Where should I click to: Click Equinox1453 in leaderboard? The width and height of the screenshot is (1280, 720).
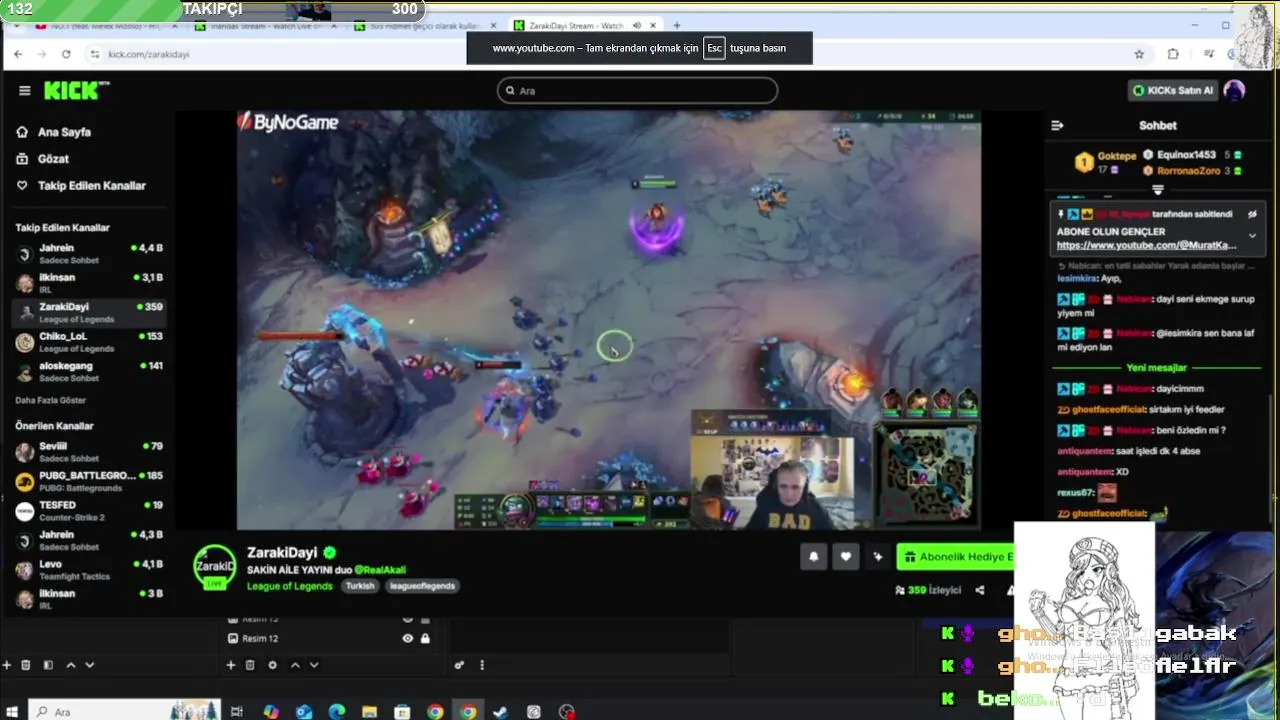point(1186,155)
